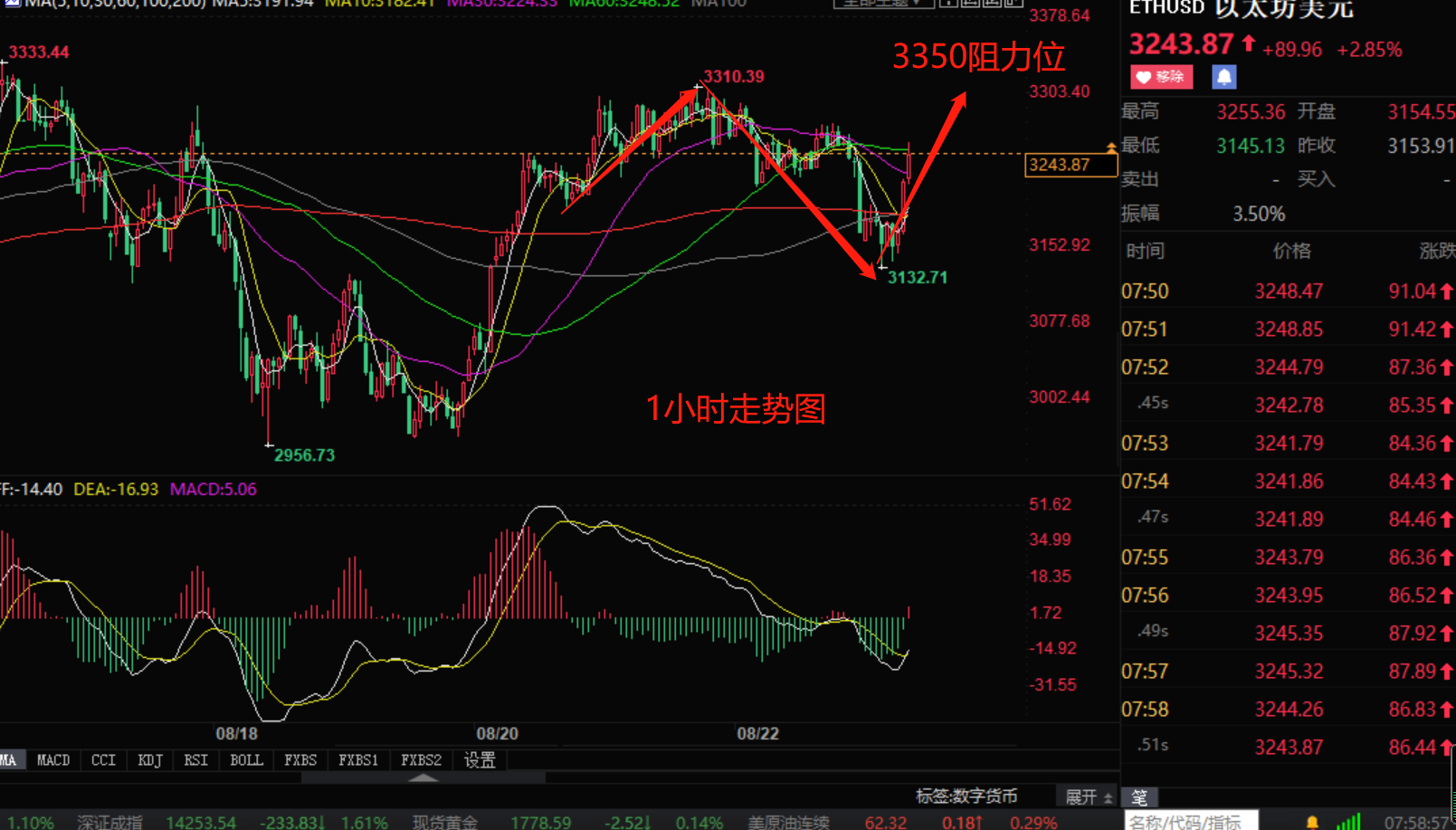Click the +2.85% change percentage
Screen dimensions: 1456x830
[1369, 50]
